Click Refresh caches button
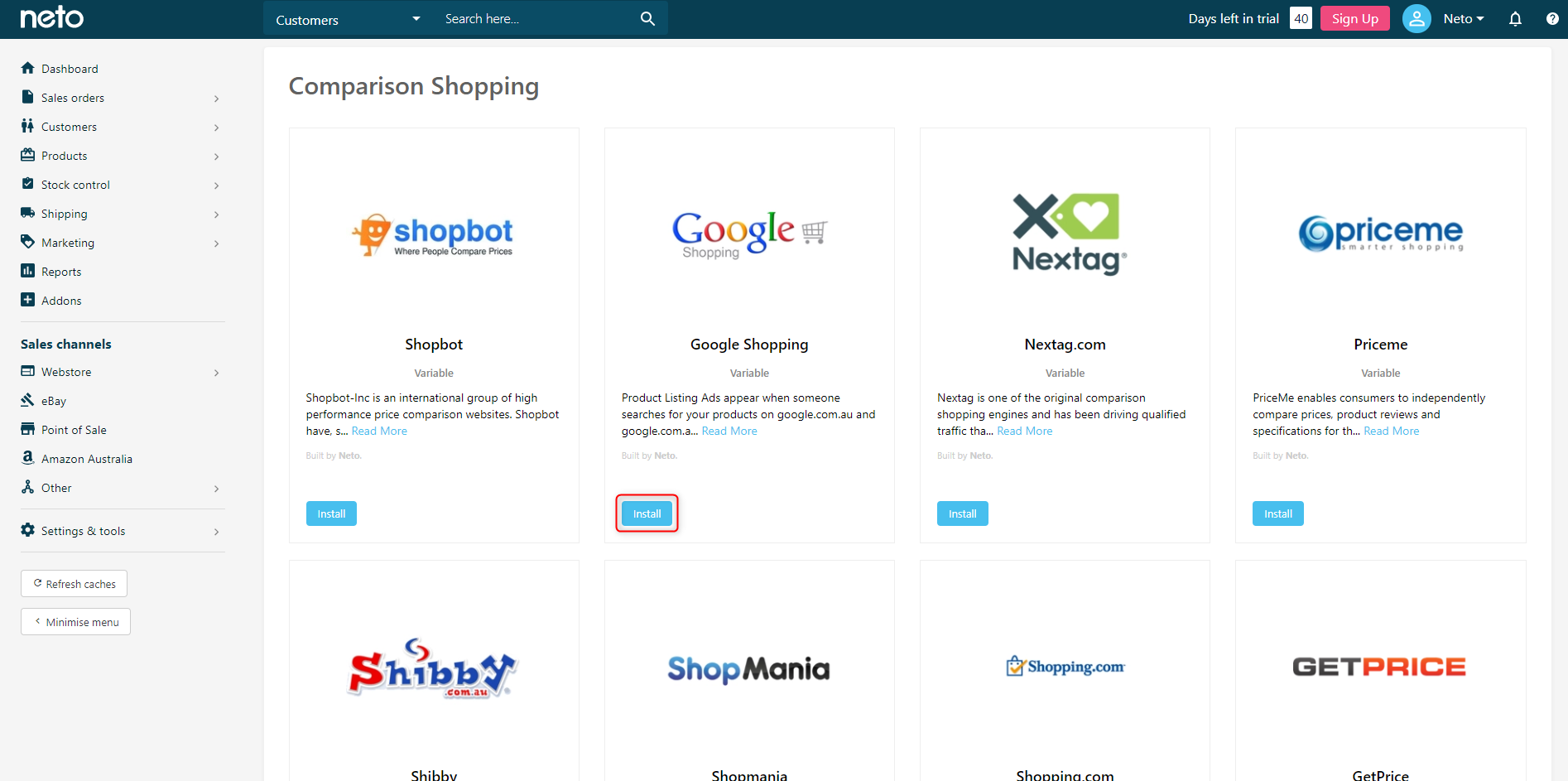The image size is (1568, 781). coord(74,583)
